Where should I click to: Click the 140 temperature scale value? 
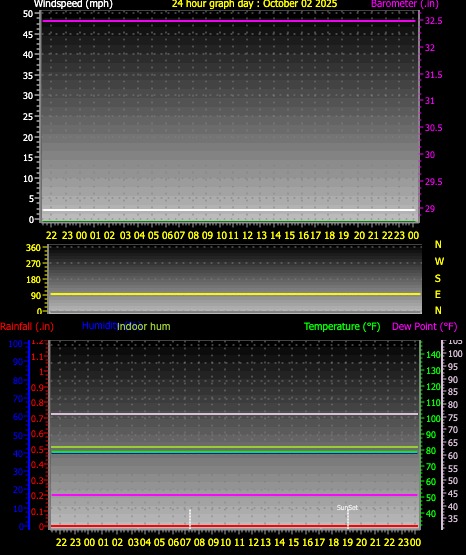pyautogui.click(x=433, y=354)
